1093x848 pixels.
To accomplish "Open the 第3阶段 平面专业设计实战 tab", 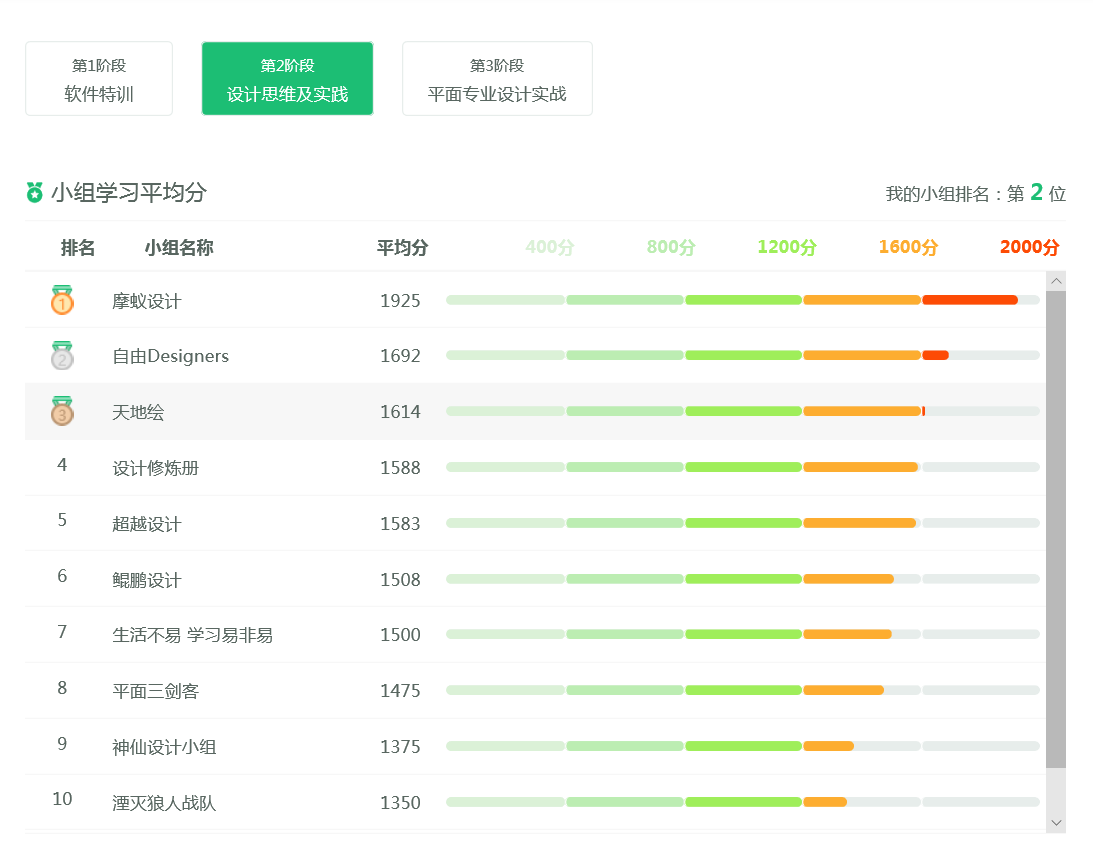I will pyautogui.click(x=497, y=79).
